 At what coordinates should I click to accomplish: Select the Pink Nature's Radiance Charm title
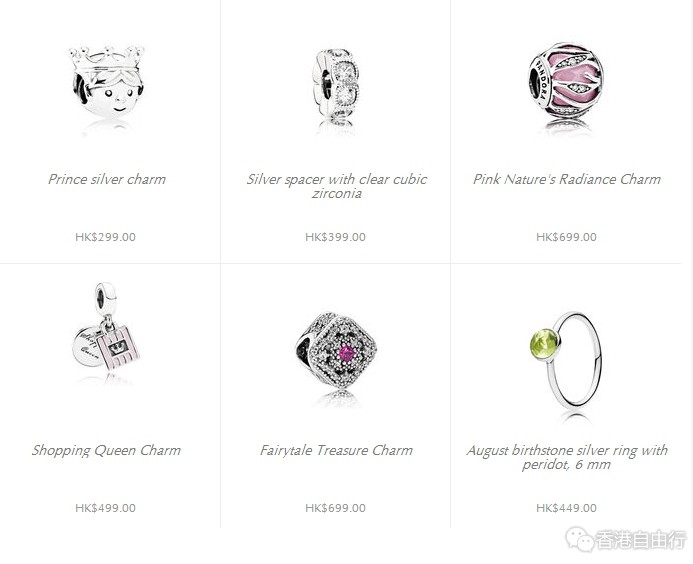567,179
